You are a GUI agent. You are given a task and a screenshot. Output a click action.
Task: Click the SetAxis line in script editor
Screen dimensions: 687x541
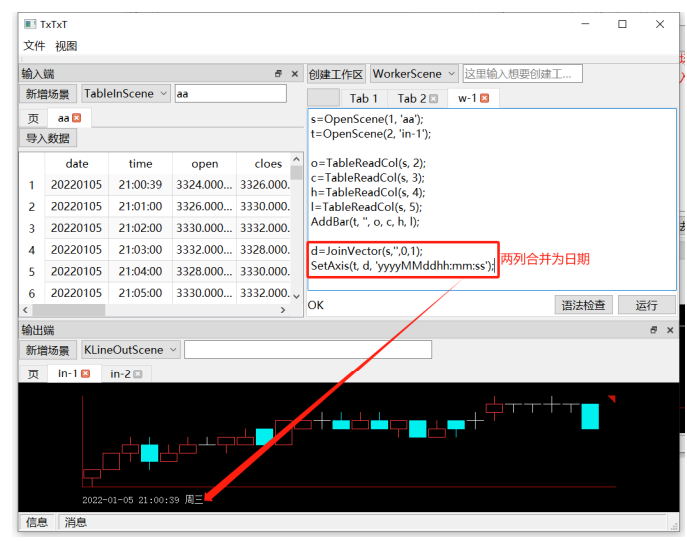[x=403, y=265]
